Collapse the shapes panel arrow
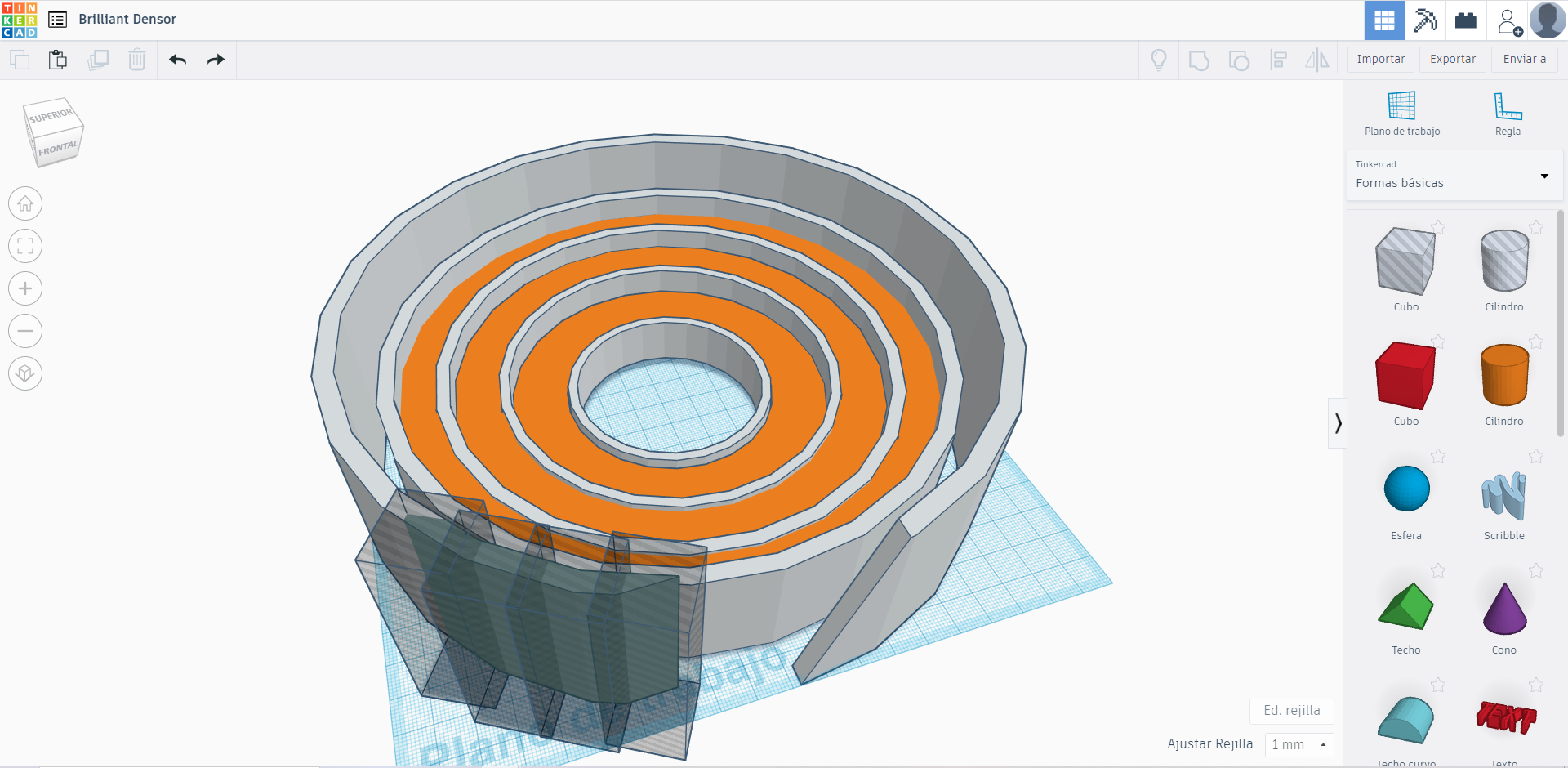This screenshot has height=768, width=1568. pyautogui.click(x=1337, y=423)
